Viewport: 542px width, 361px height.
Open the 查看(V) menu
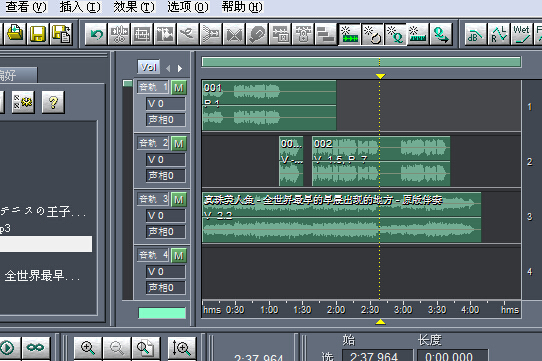point(26,7)
